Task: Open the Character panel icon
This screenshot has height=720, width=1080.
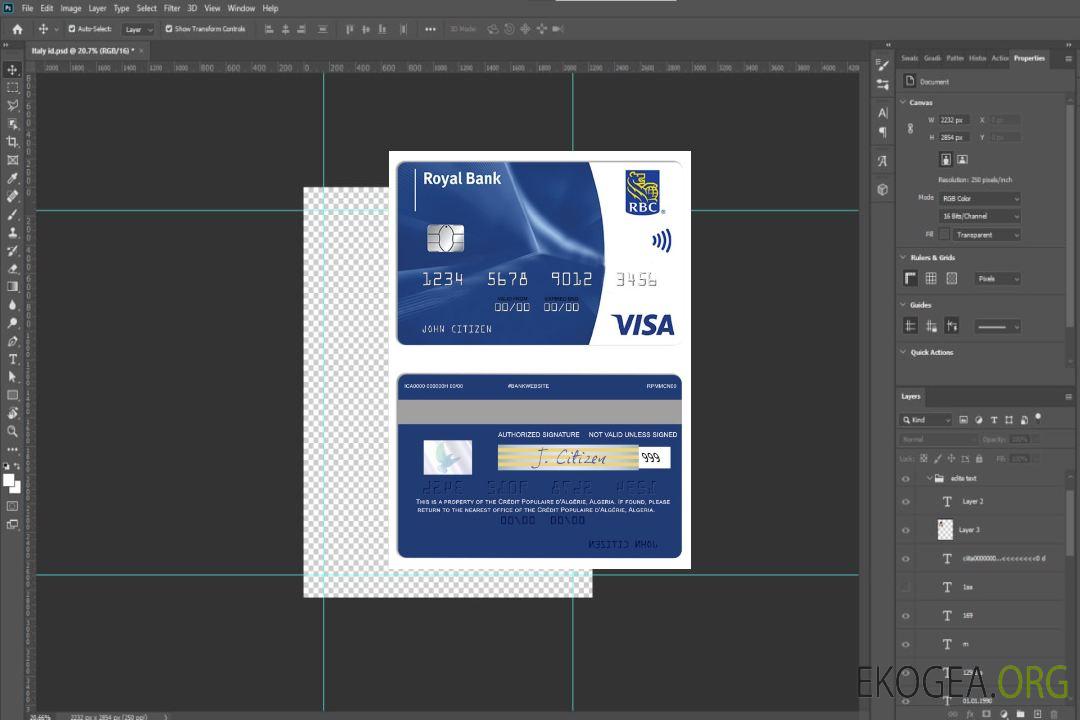Action: [882, 112]
